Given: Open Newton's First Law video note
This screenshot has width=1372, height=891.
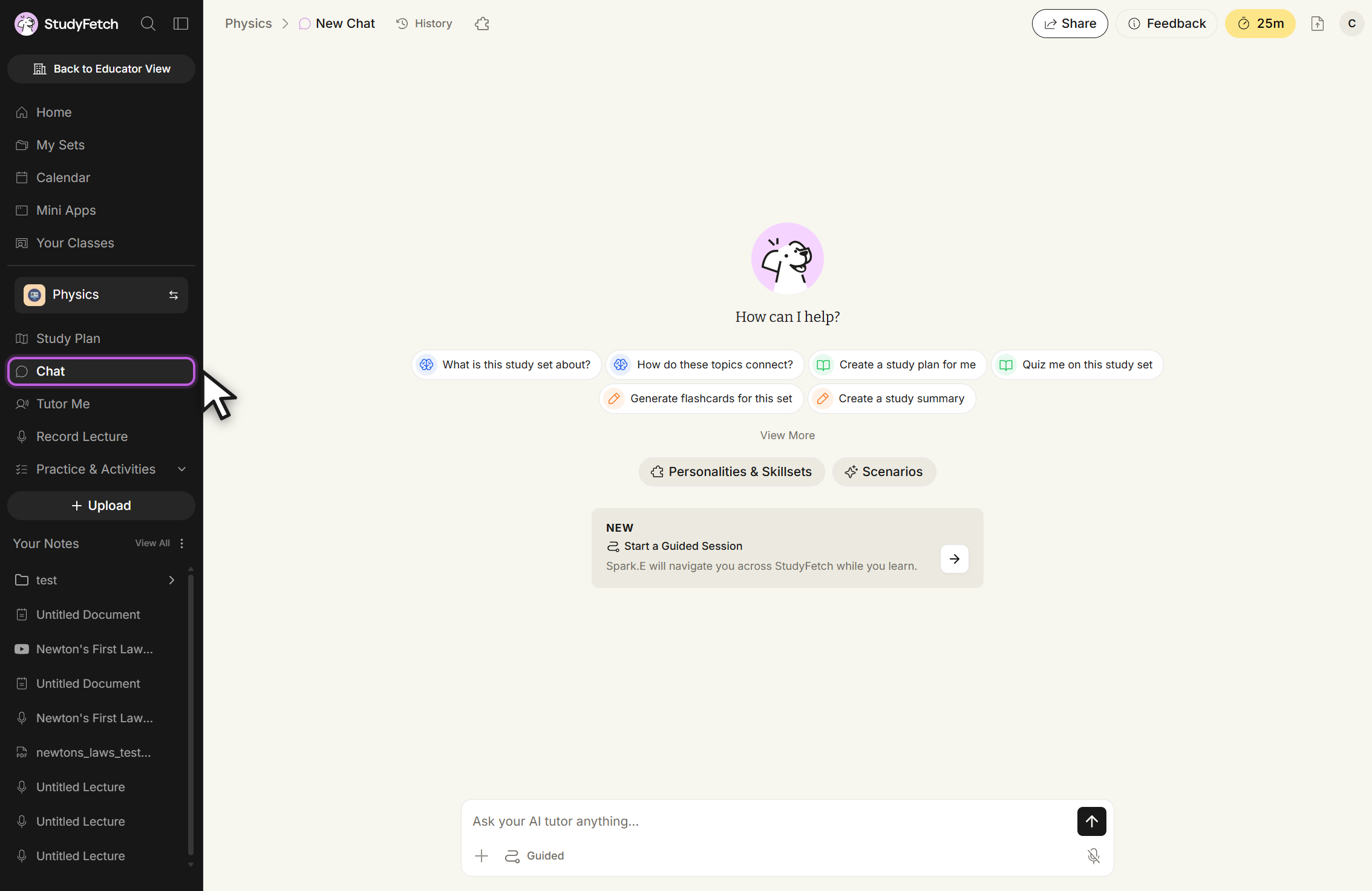Looking at the screenshot, I should pos(94,649).
